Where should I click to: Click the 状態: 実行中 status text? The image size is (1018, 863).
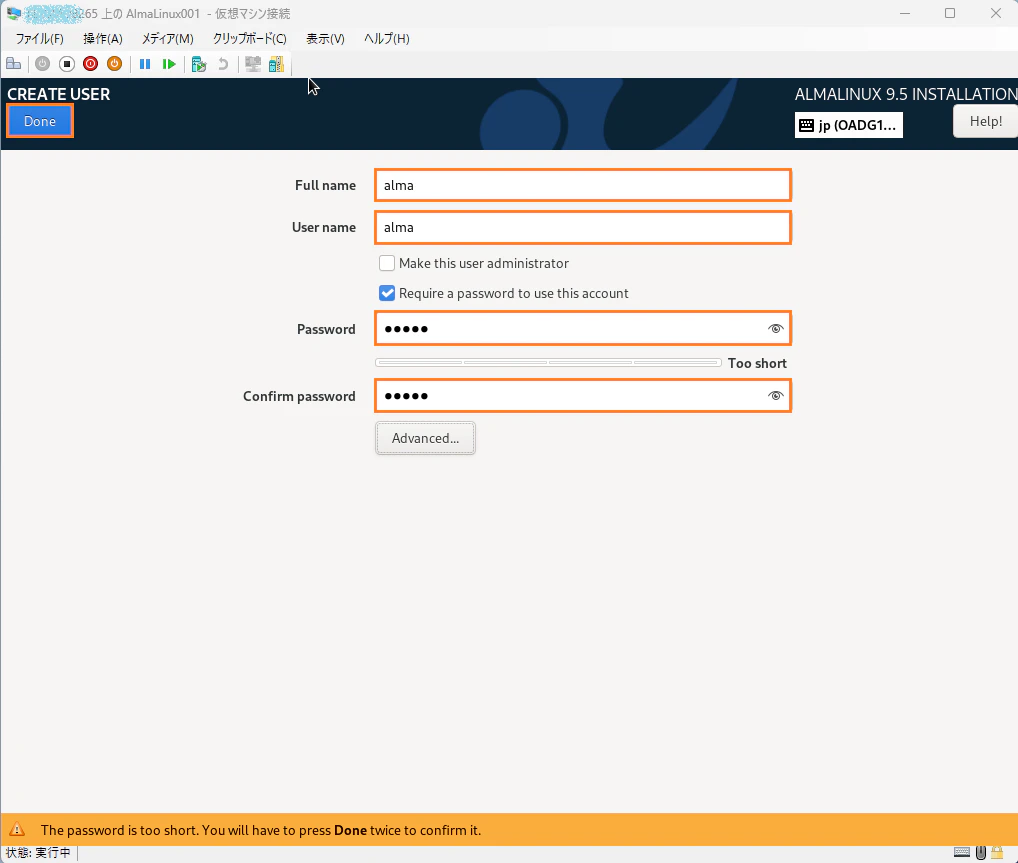pos(38,853)
